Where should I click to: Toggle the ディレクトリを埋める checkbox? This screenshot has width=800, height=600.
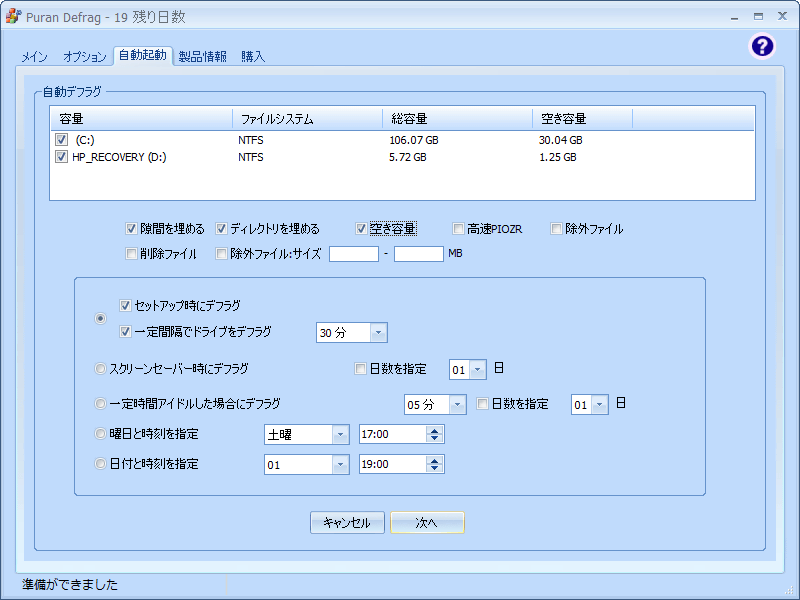221,229
